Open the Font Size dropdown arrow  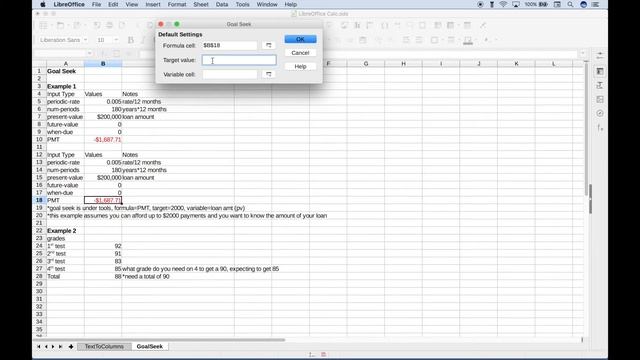116,40
